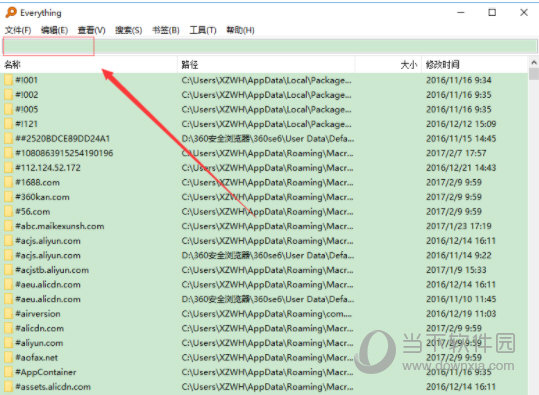The image size is (539, 395).
Task: Select the folder icon of #1688.com
Action: (x=9, y=182)
